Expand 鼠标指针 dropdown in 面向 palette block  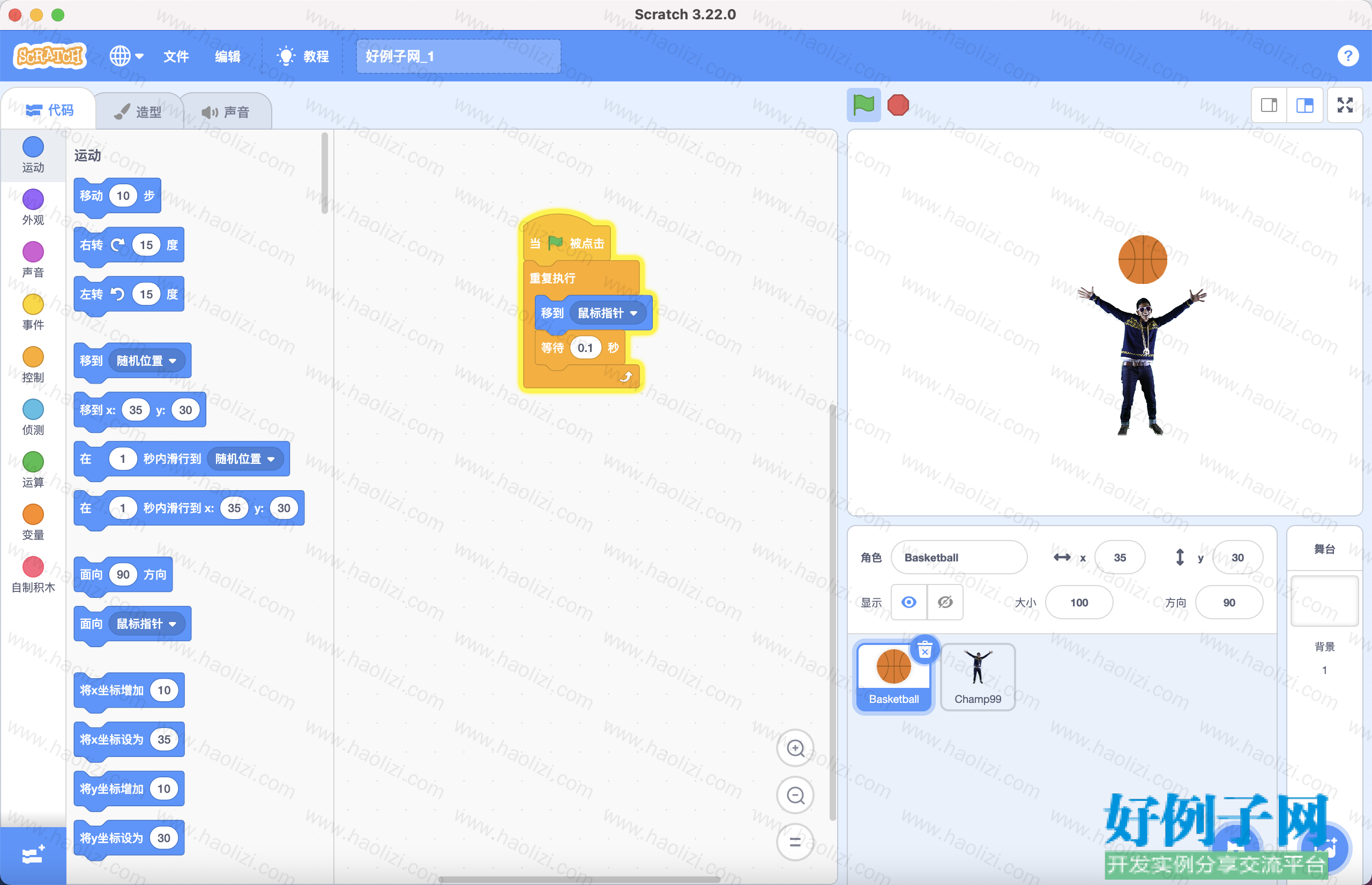coord(146,624)
